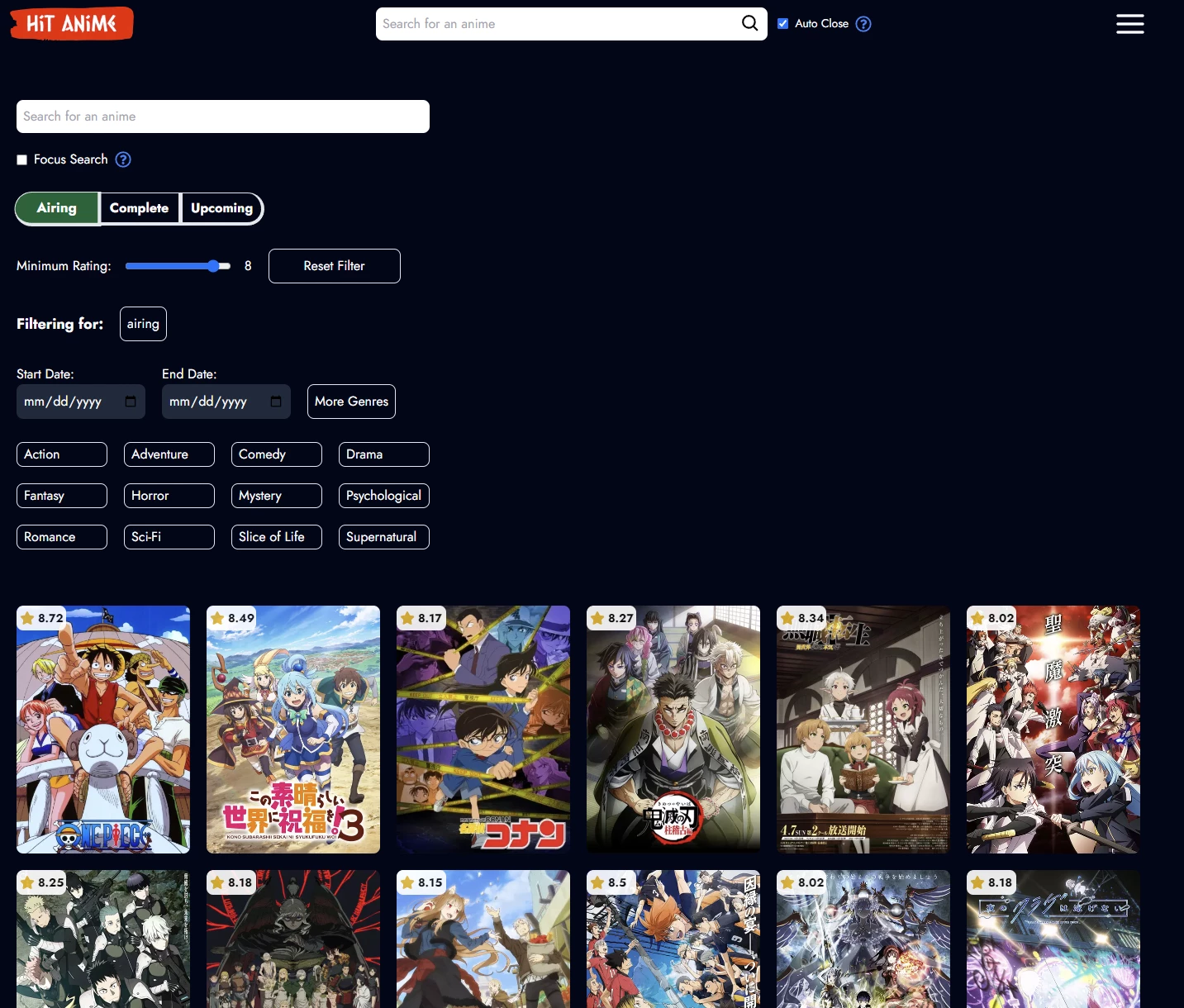Image resolution: width=1184 pixels, height=1008 pixels.
Task: Click the Hit Anime logo
Action: tap(72, 23)
